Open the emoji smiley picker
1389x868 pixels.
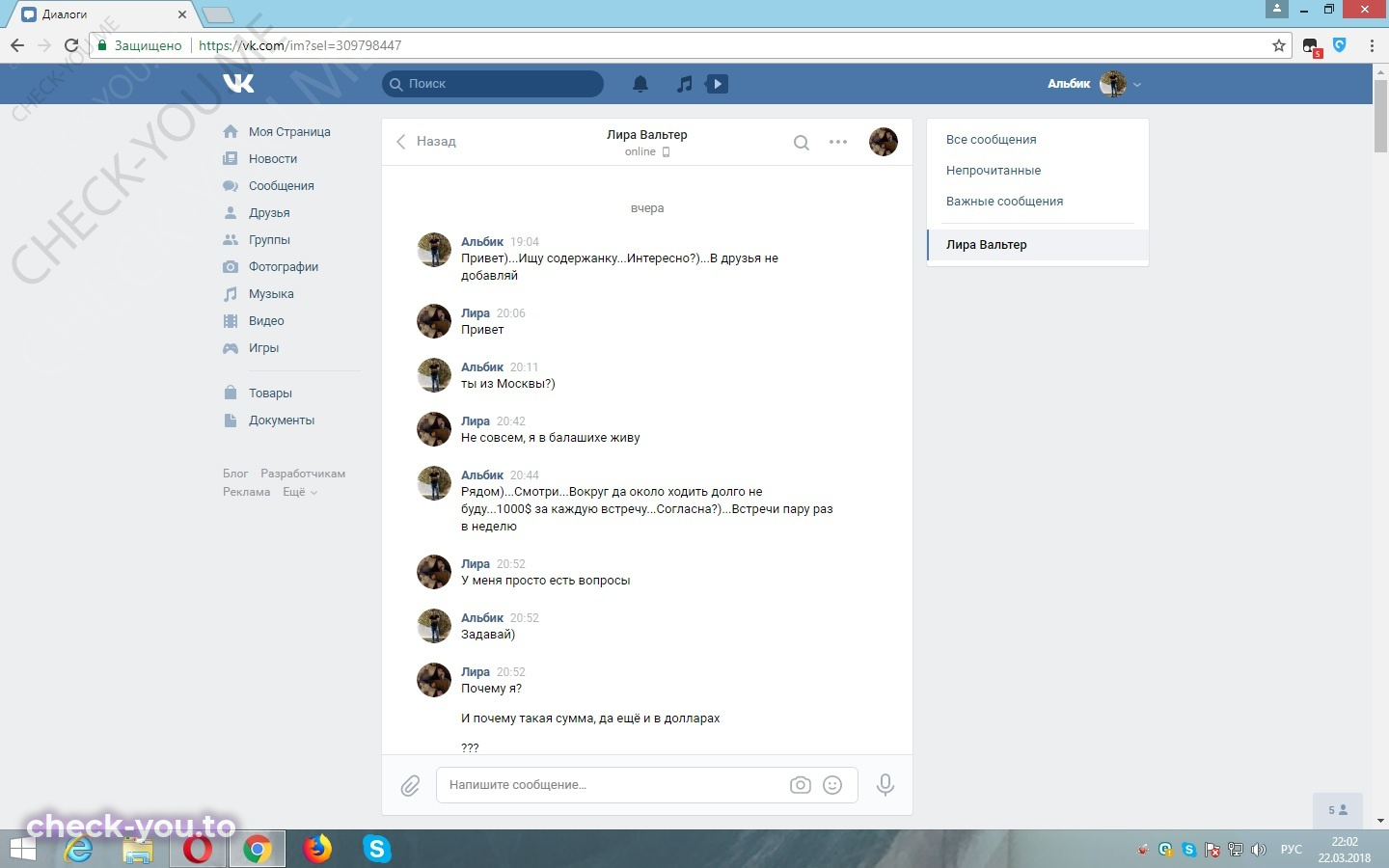[832, 785]
